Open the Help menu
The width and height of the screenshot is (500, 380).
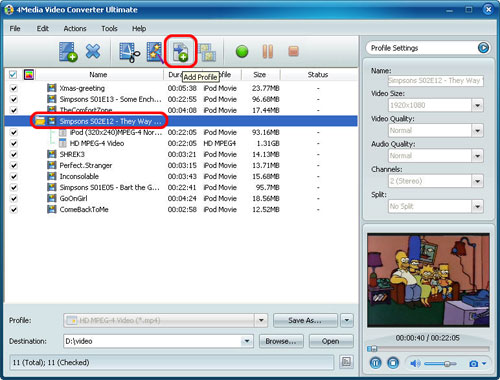point(139,29)
